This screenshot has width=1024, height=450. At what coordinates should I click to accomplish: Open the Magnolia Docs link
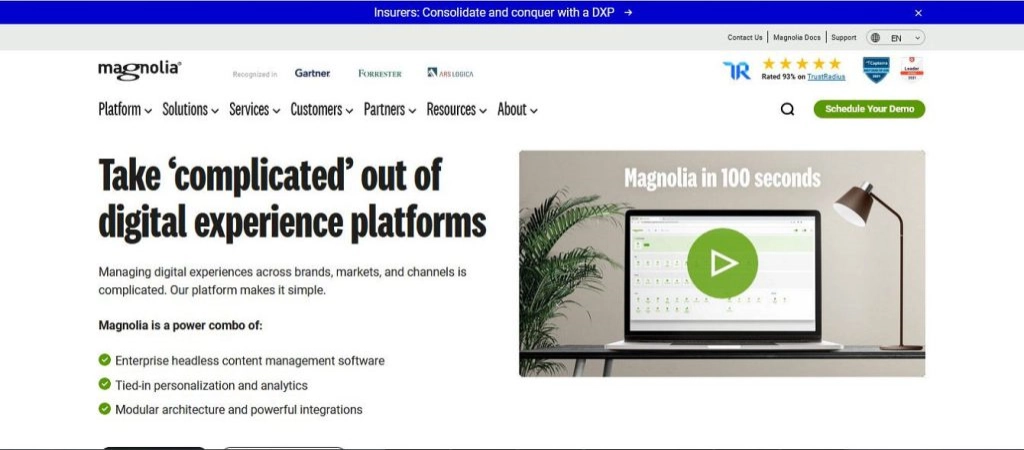pos(797,38)
